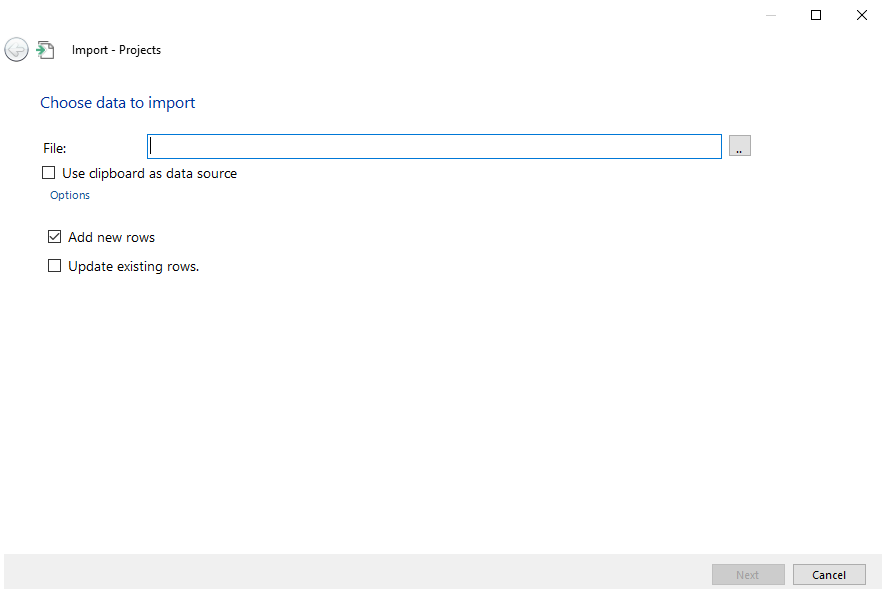The width and height of the screenshot is (886, 593).
Task: Close the Import window with X
Action: 862,15
